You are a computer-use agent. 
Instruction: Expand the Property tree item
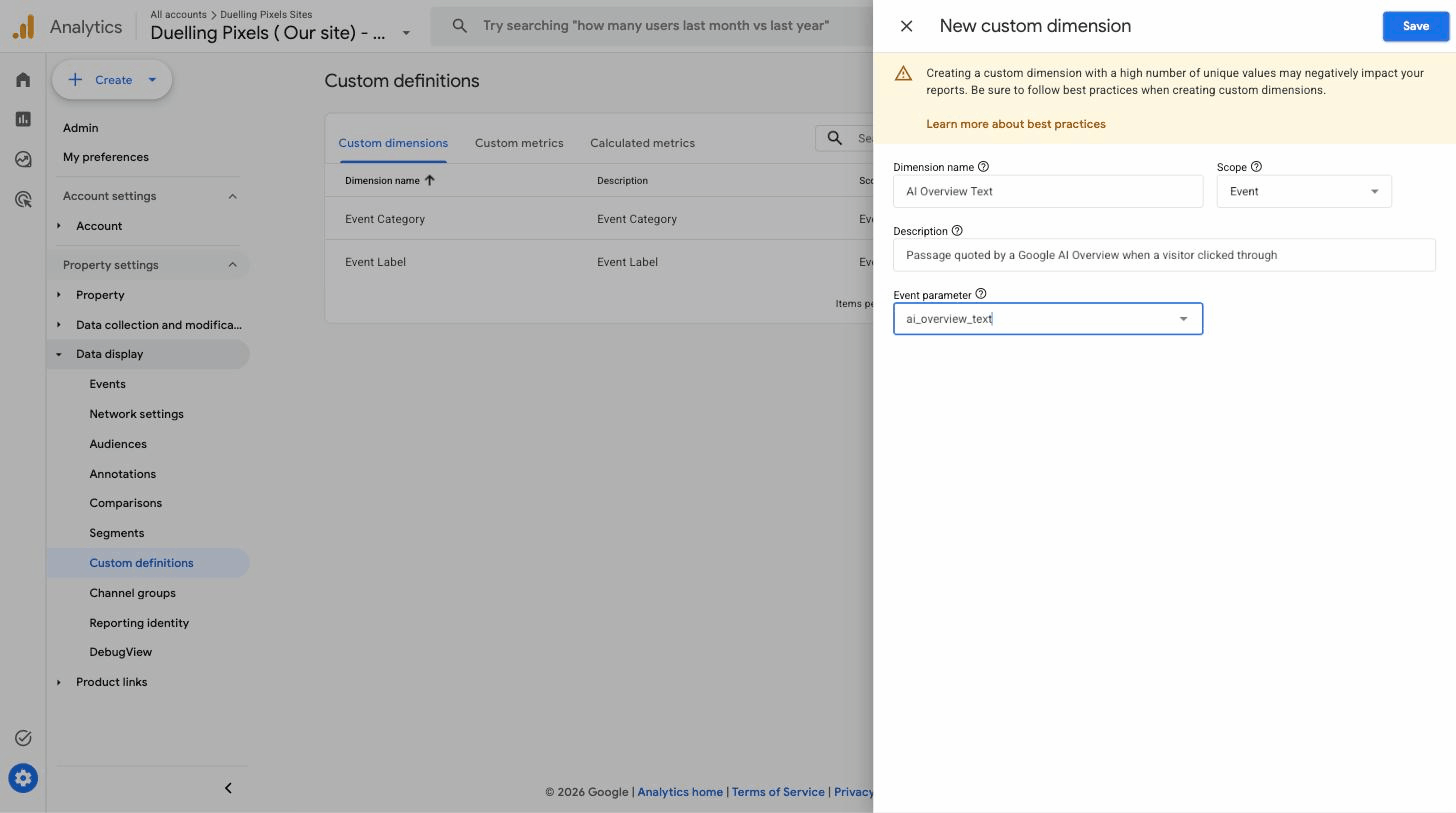[x=59, y=295]
